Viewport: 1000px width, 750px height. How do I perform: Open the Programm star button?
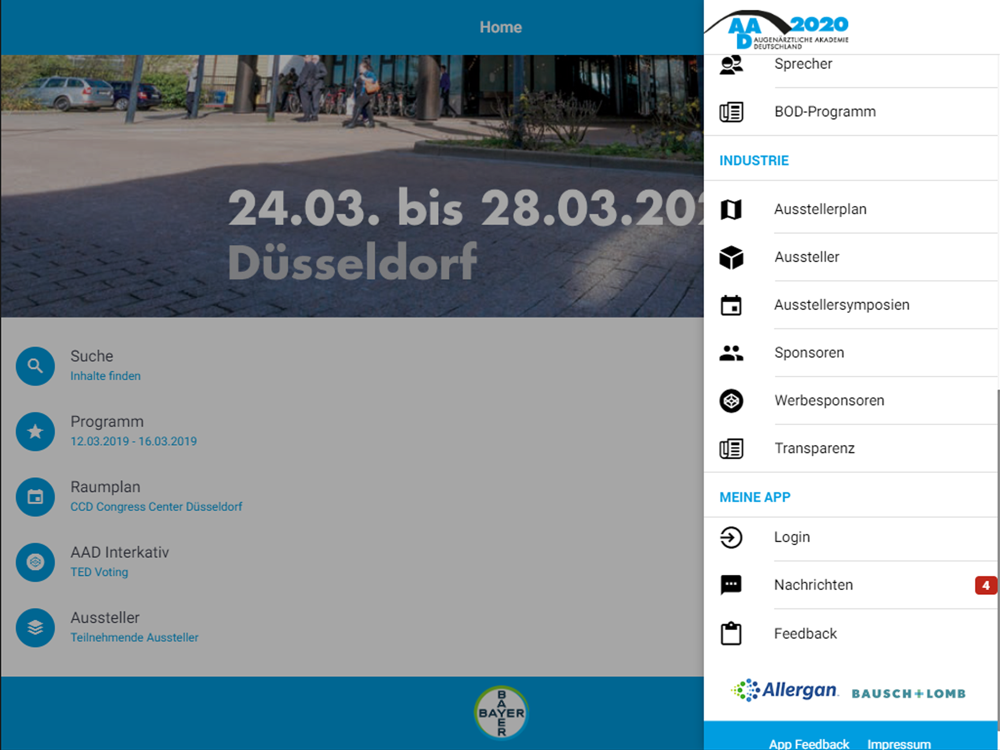[35, 432]
